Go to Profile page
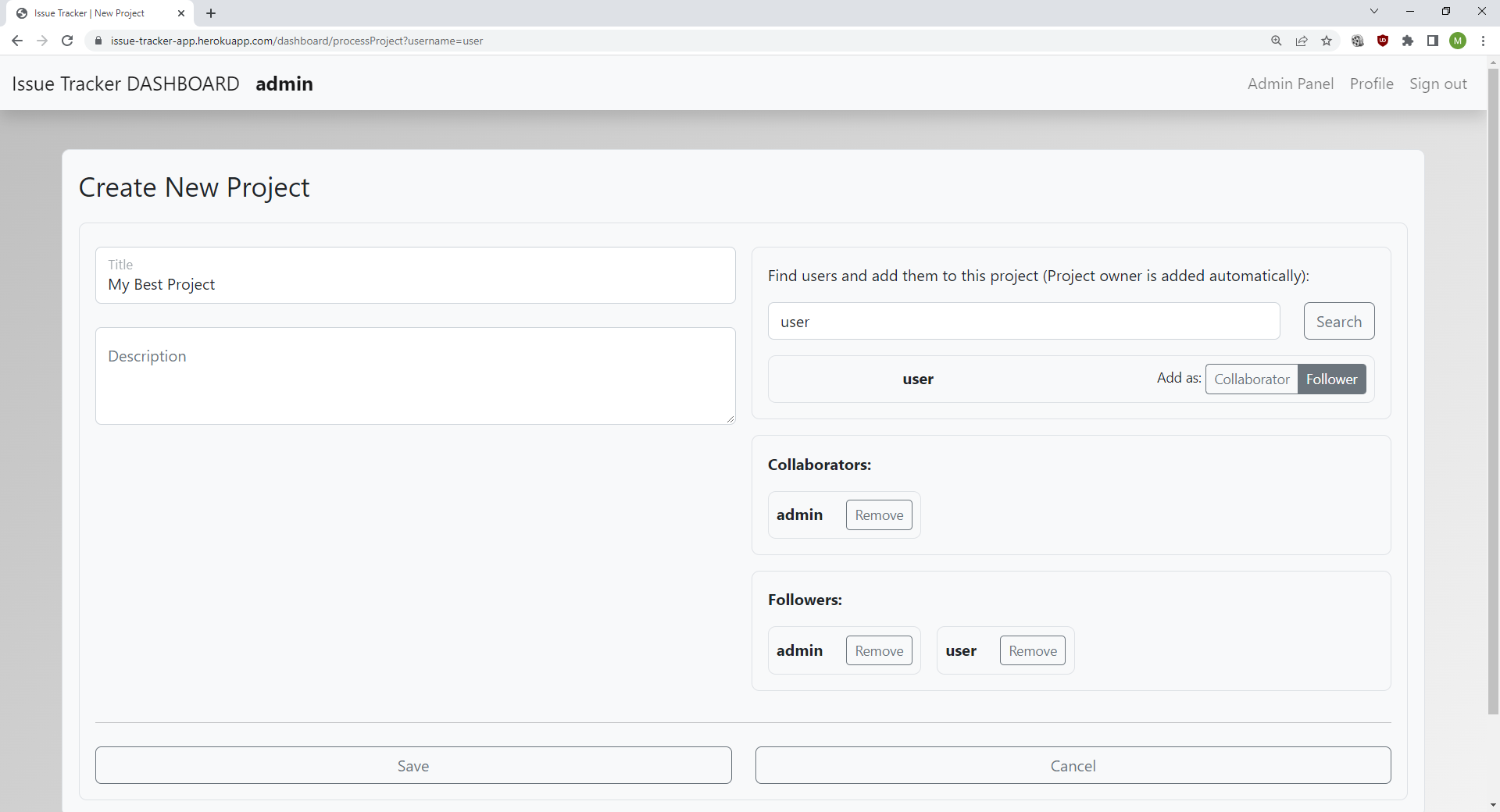 pyautogui.click(x=1371, y=84)
